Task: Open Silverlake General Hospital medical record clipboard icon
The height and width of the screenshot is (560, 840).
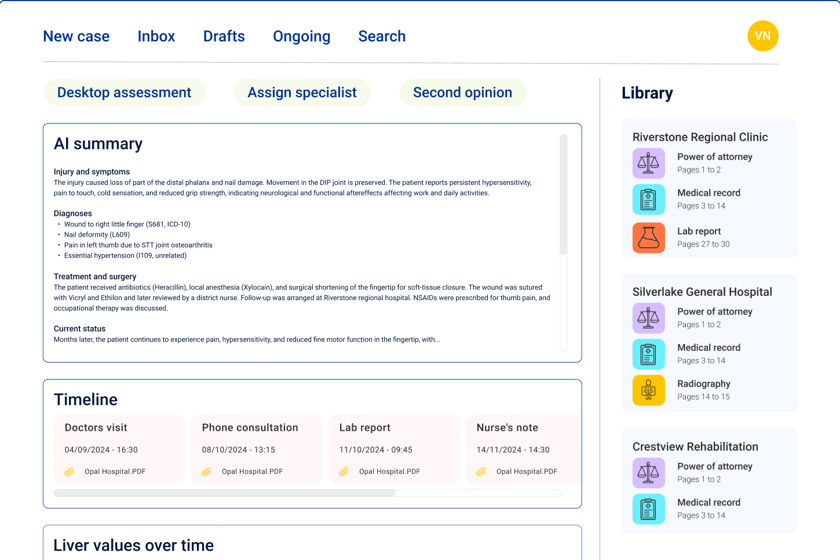Action: pos(648,354)
